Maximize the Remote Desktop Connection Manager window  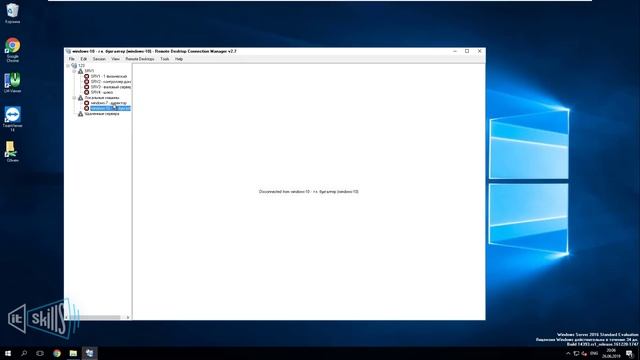[x=467, y=51]
